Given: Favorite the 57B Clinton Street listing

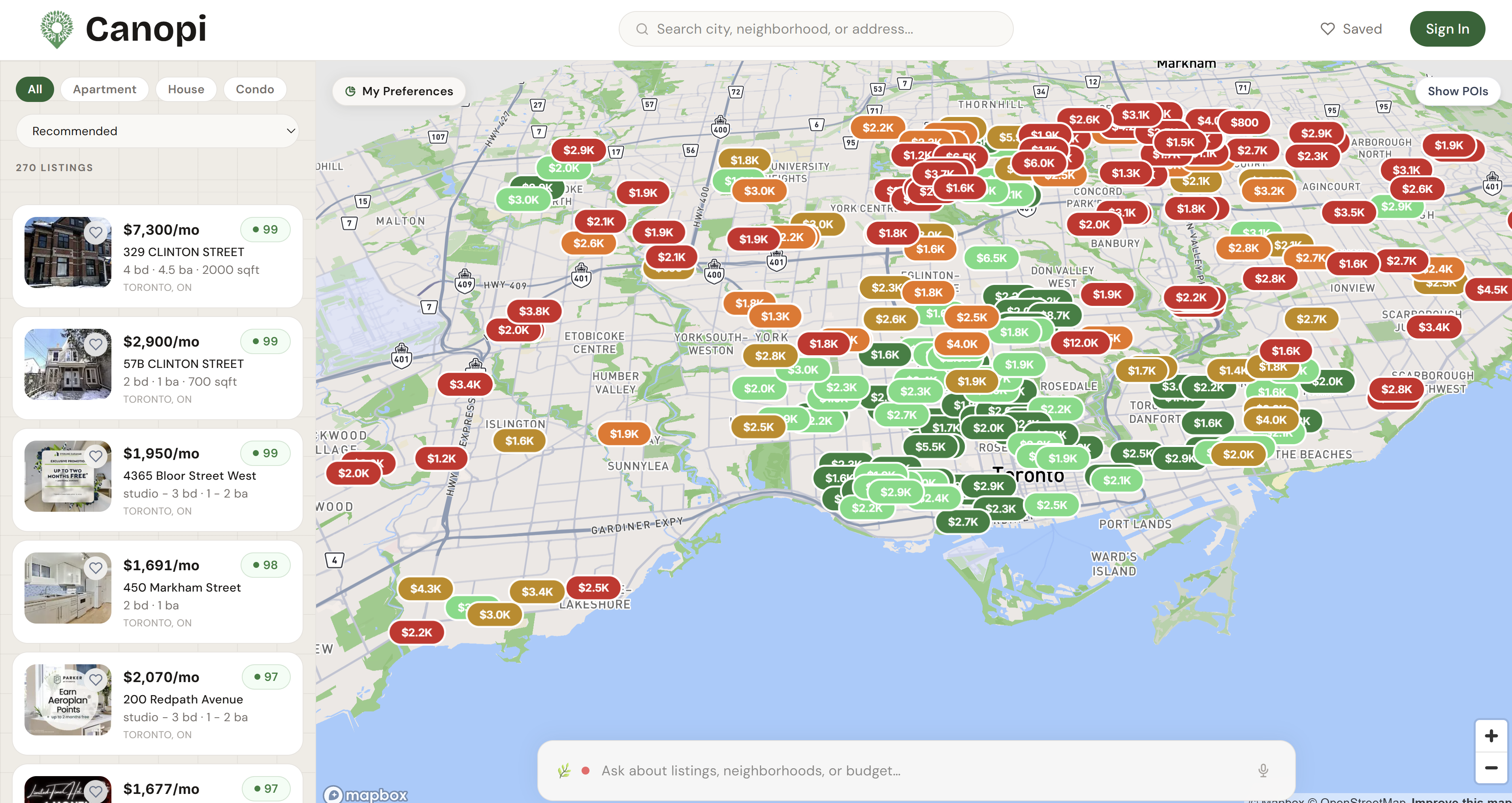Looking at the screenshot, I should (x=96, y=345).
